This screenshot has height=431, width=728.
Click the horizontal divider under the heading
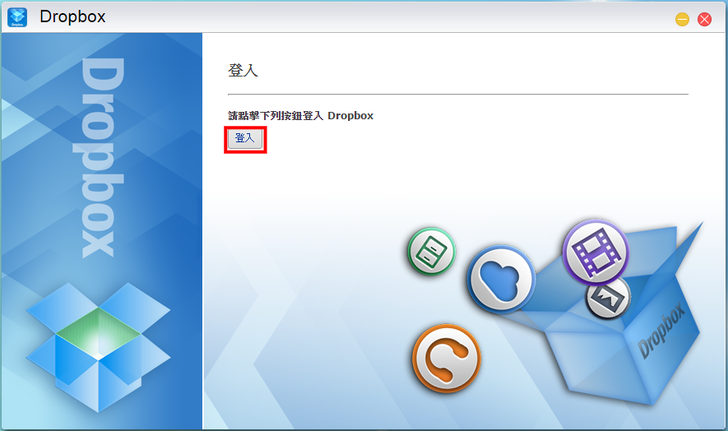(x=458, y=94)
